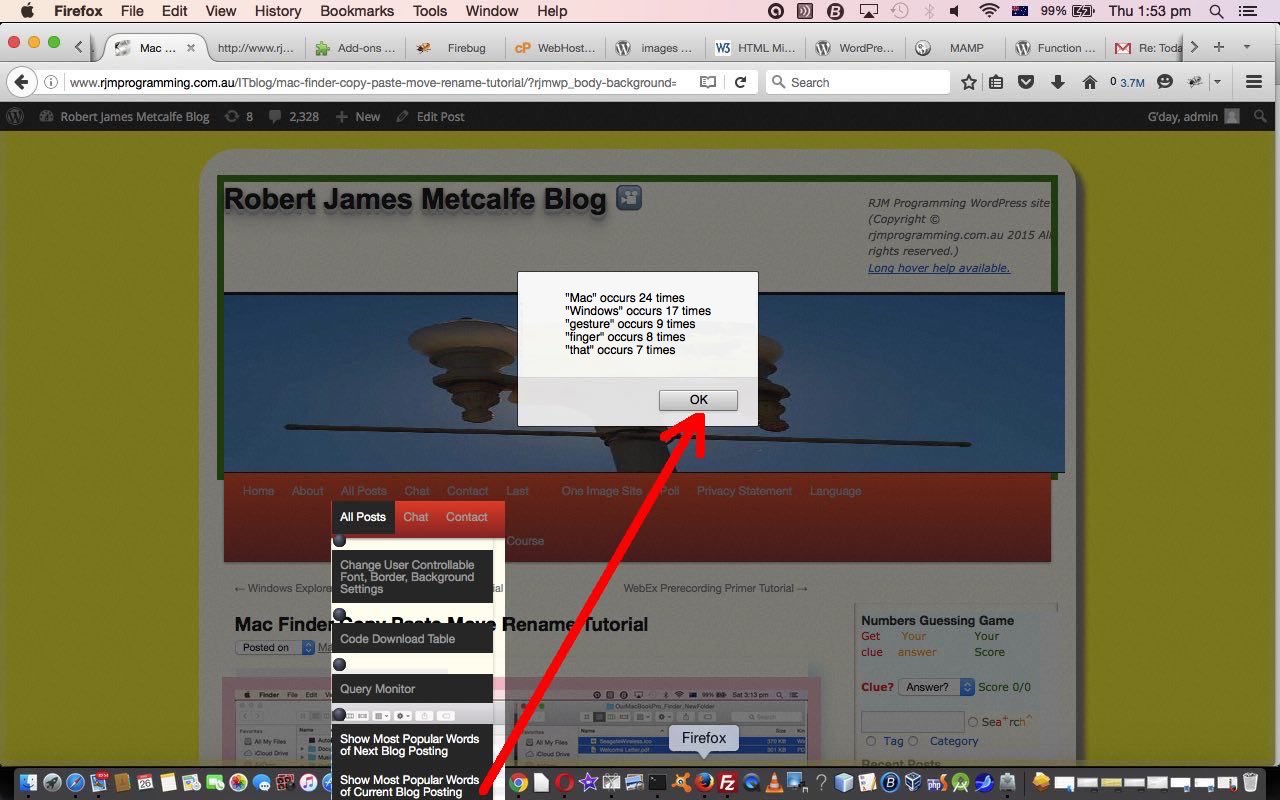Open a new tab with plus button
Screen dimensions: 1280x800
point(1218,47)
